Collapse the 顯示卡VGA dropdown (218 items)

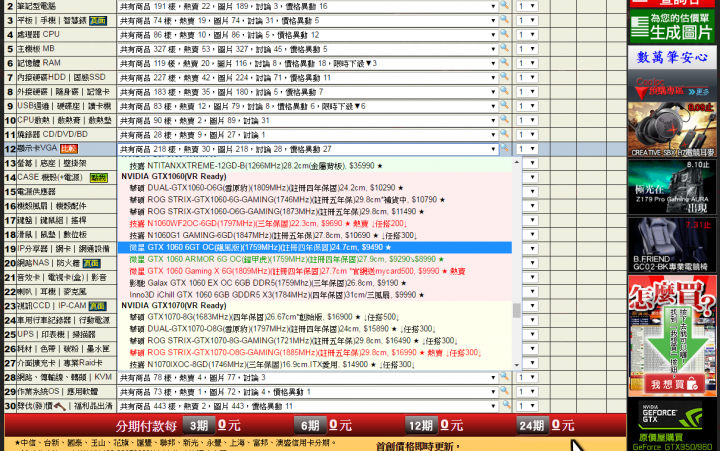(308, 149)
